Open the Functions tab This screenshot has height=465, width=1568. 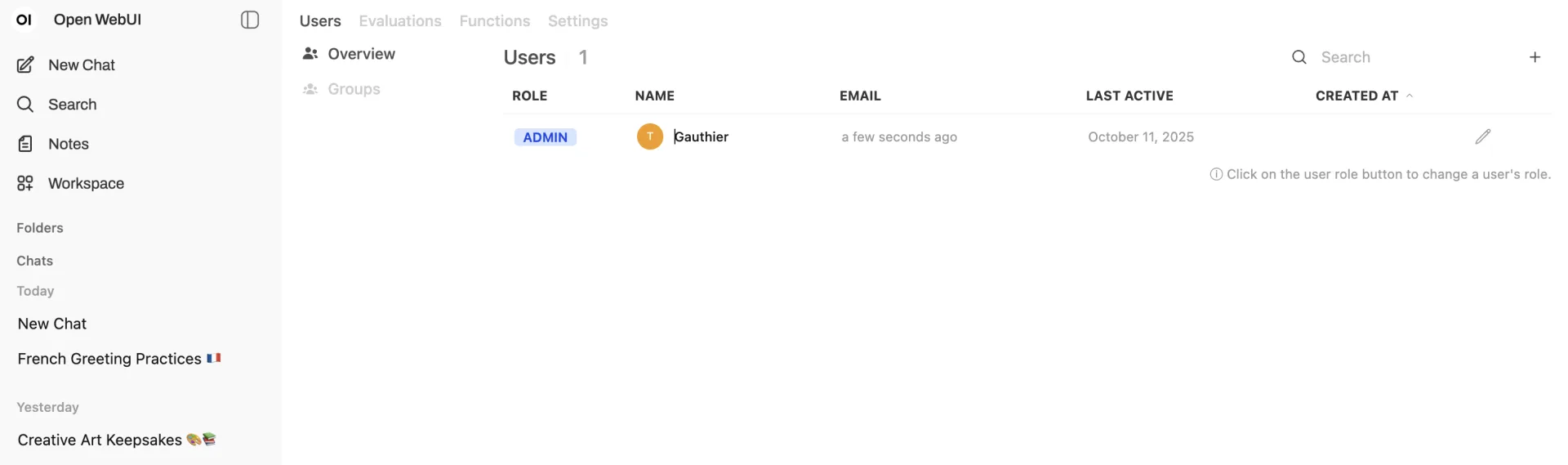494,21
